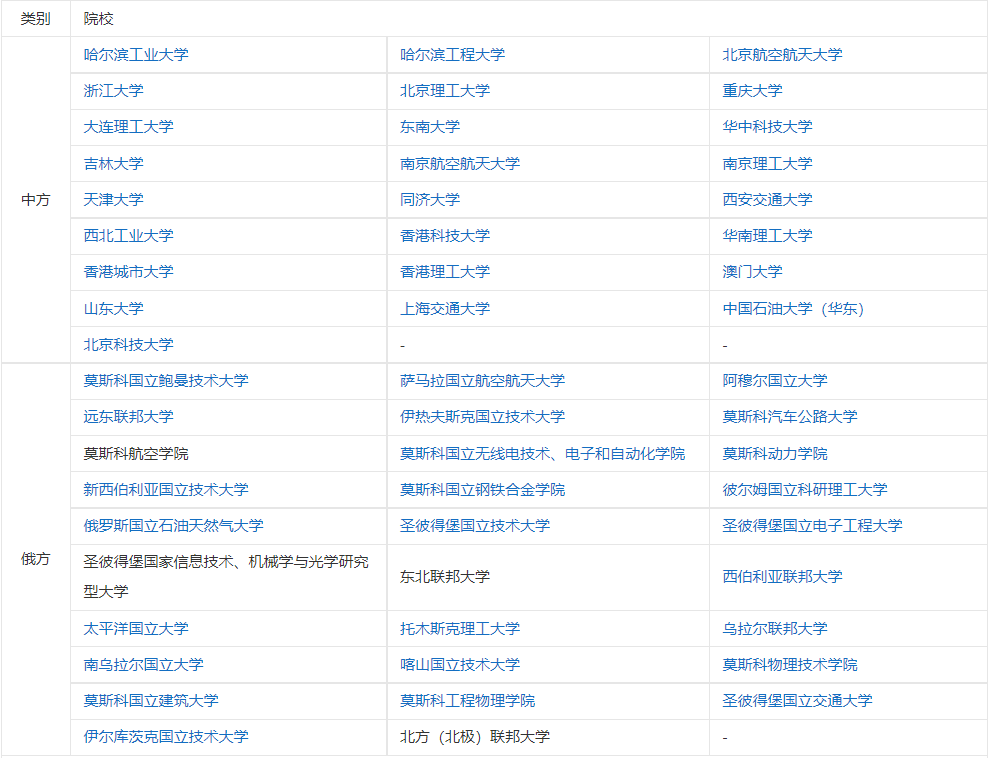Click the 喀山国立技术大学 link
The height and width of the screenshot is (758, 991).
[x=460, y=664]
